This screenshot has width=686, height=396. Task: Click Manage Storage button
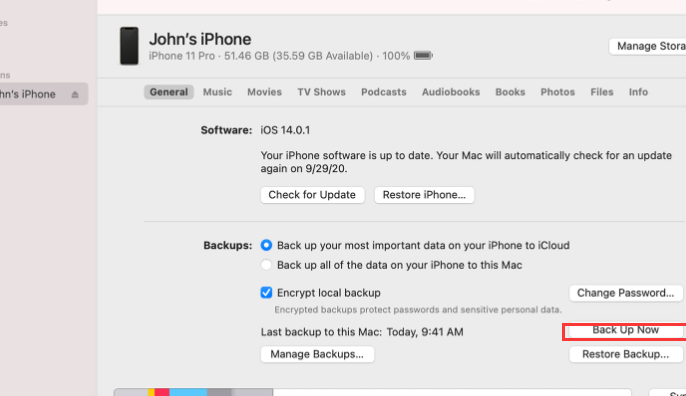[648, 46]
